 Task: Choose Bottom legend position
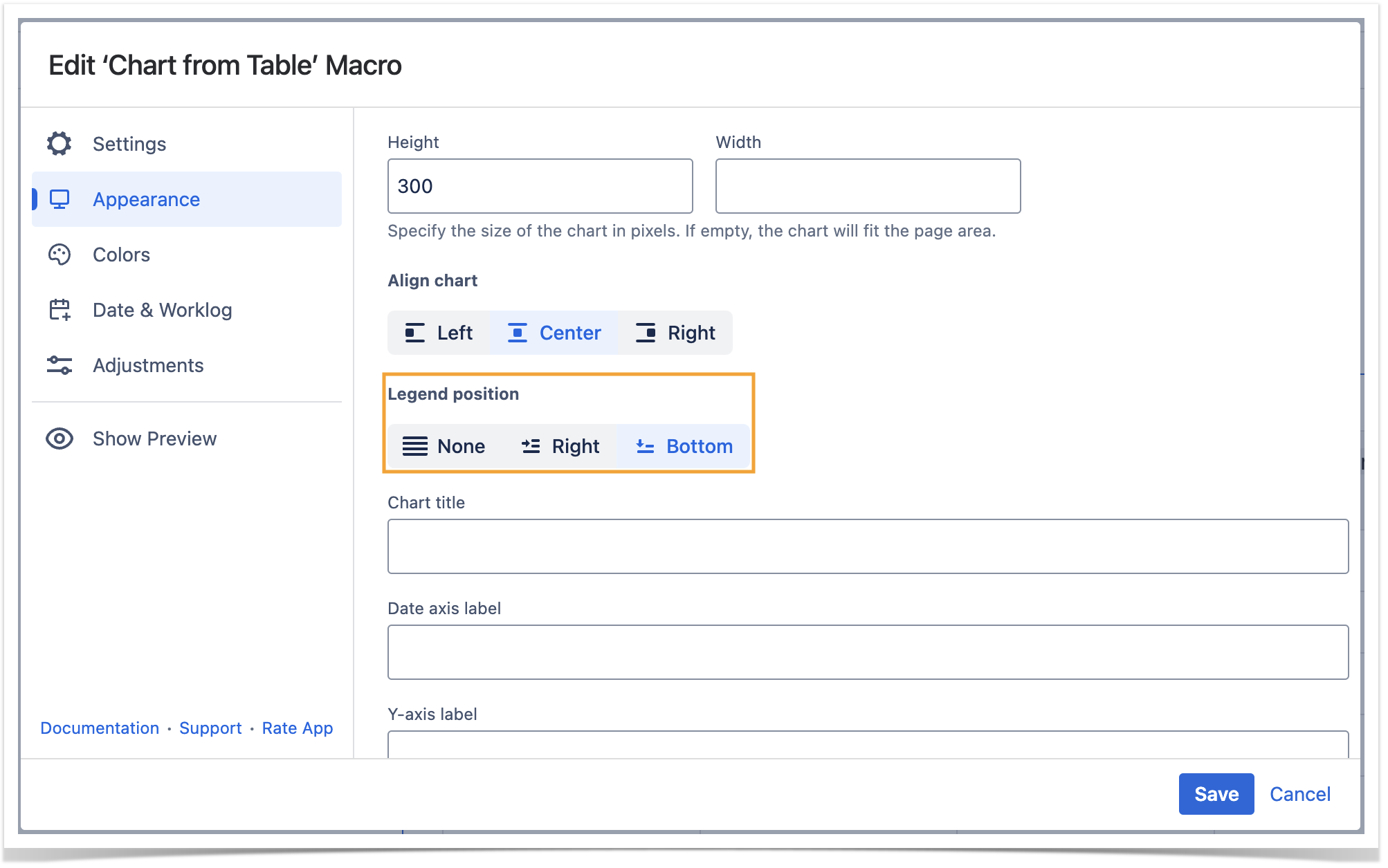[684, 446]
